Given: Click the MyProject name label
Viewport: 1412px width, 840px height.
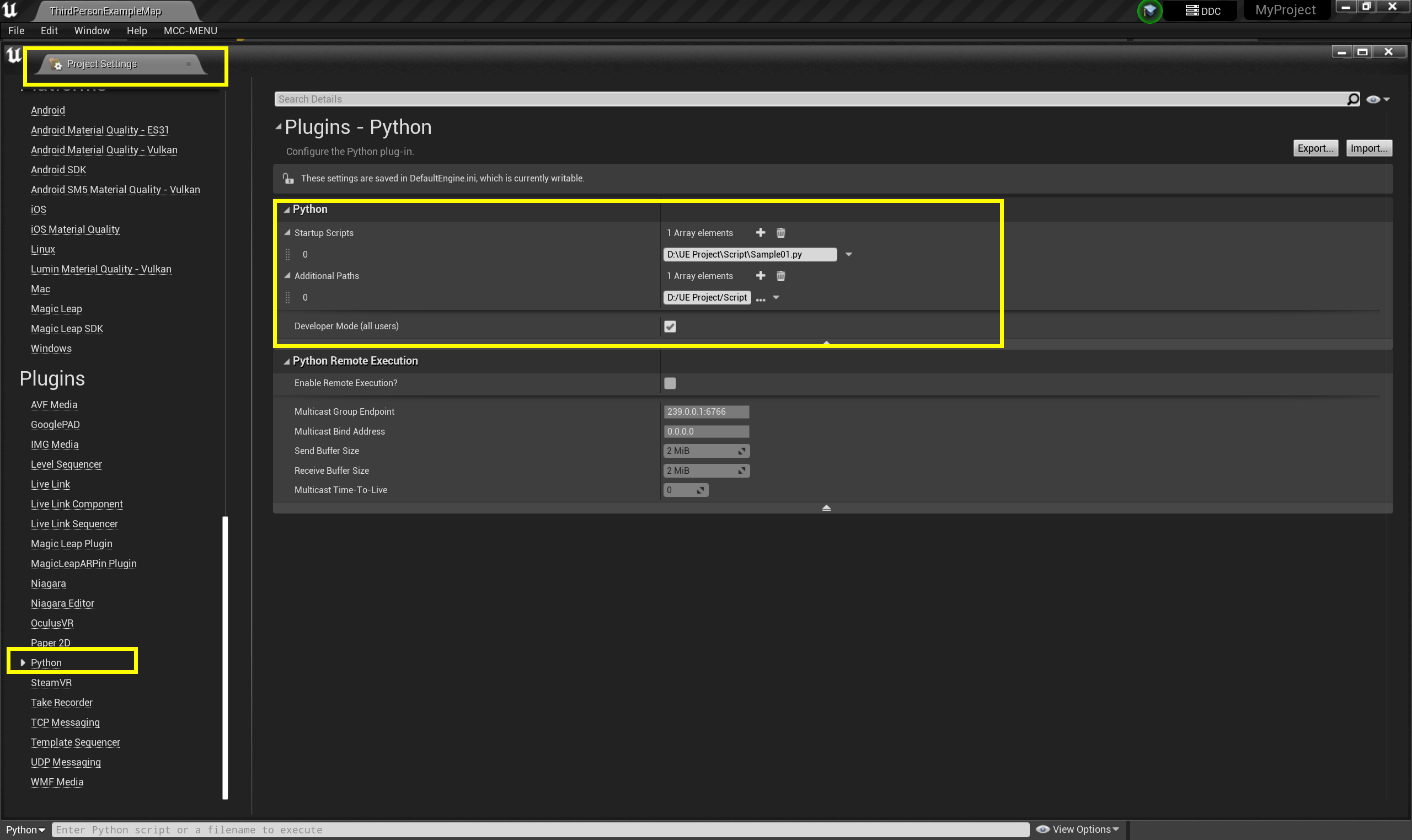Looking at the screenshot, I should point(1285,10).
